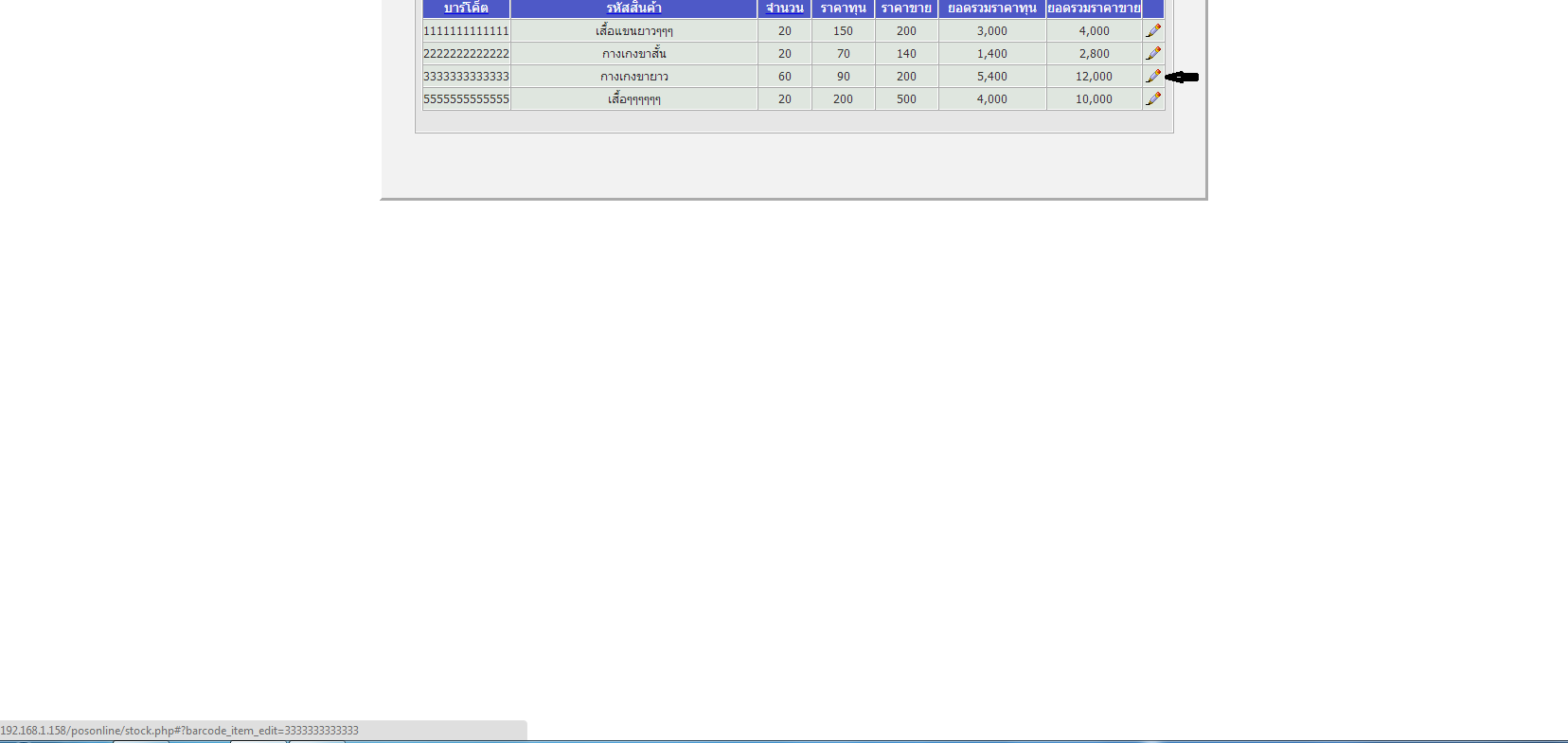Select quantity 20 in the 1111111111111 row
The image size is (1568, 743).
(785, 31)
